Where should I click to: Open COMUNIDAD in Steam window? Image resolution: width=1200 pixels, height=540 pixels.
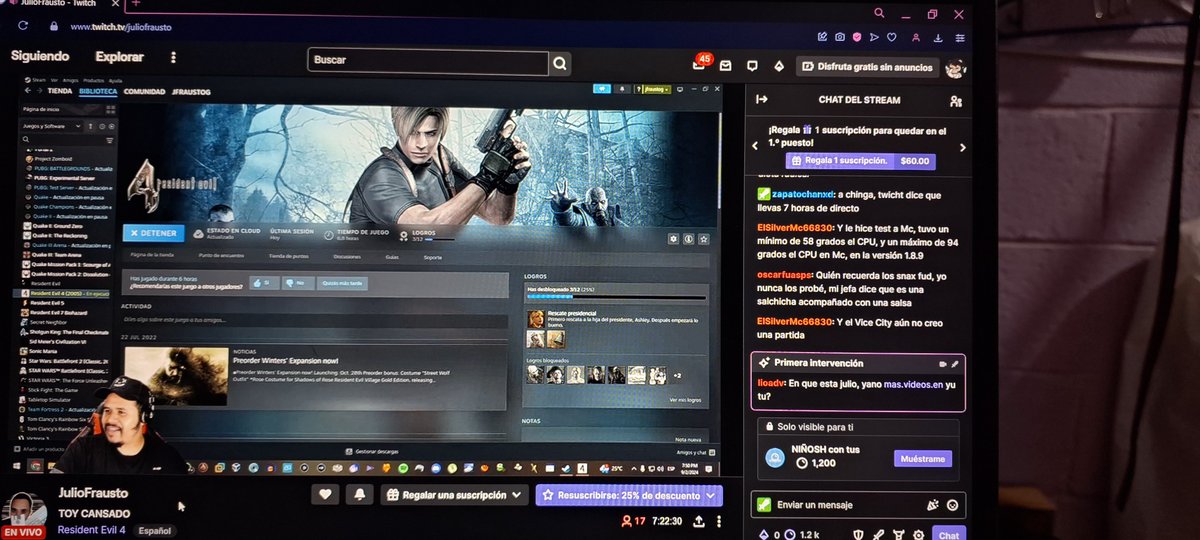145,91
